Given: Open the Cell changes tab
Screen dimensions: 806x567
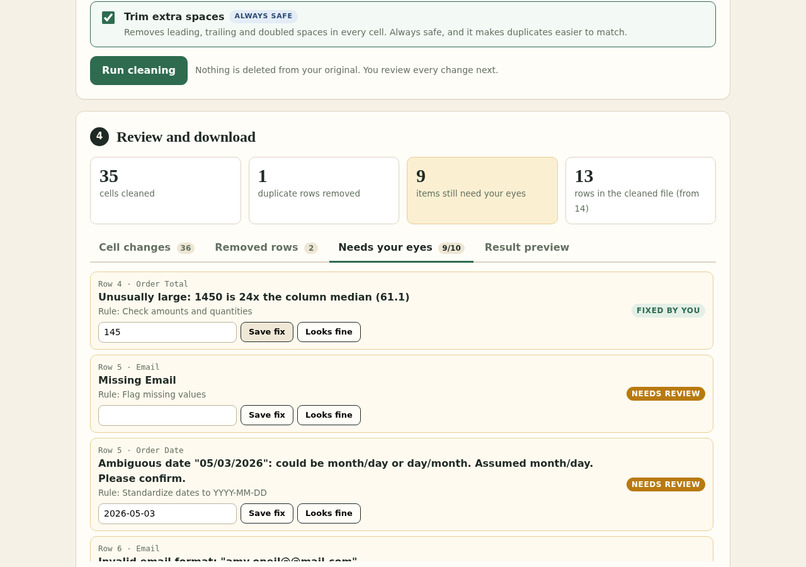Looking at the screenshot, I should 146,248.
